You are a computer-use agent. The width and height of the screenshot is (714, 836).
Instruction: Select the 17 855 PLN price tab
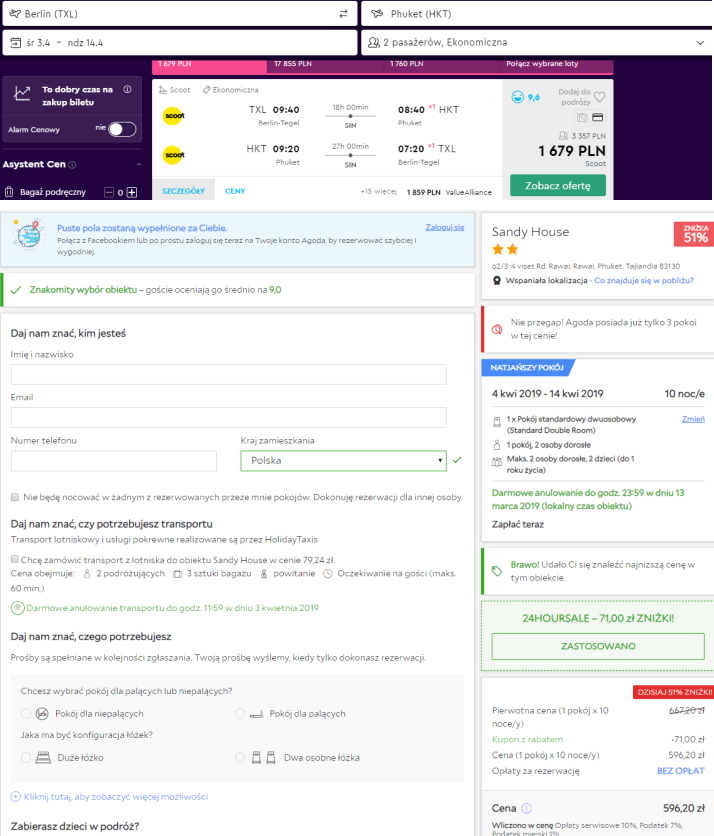click(x=325, y=64)
